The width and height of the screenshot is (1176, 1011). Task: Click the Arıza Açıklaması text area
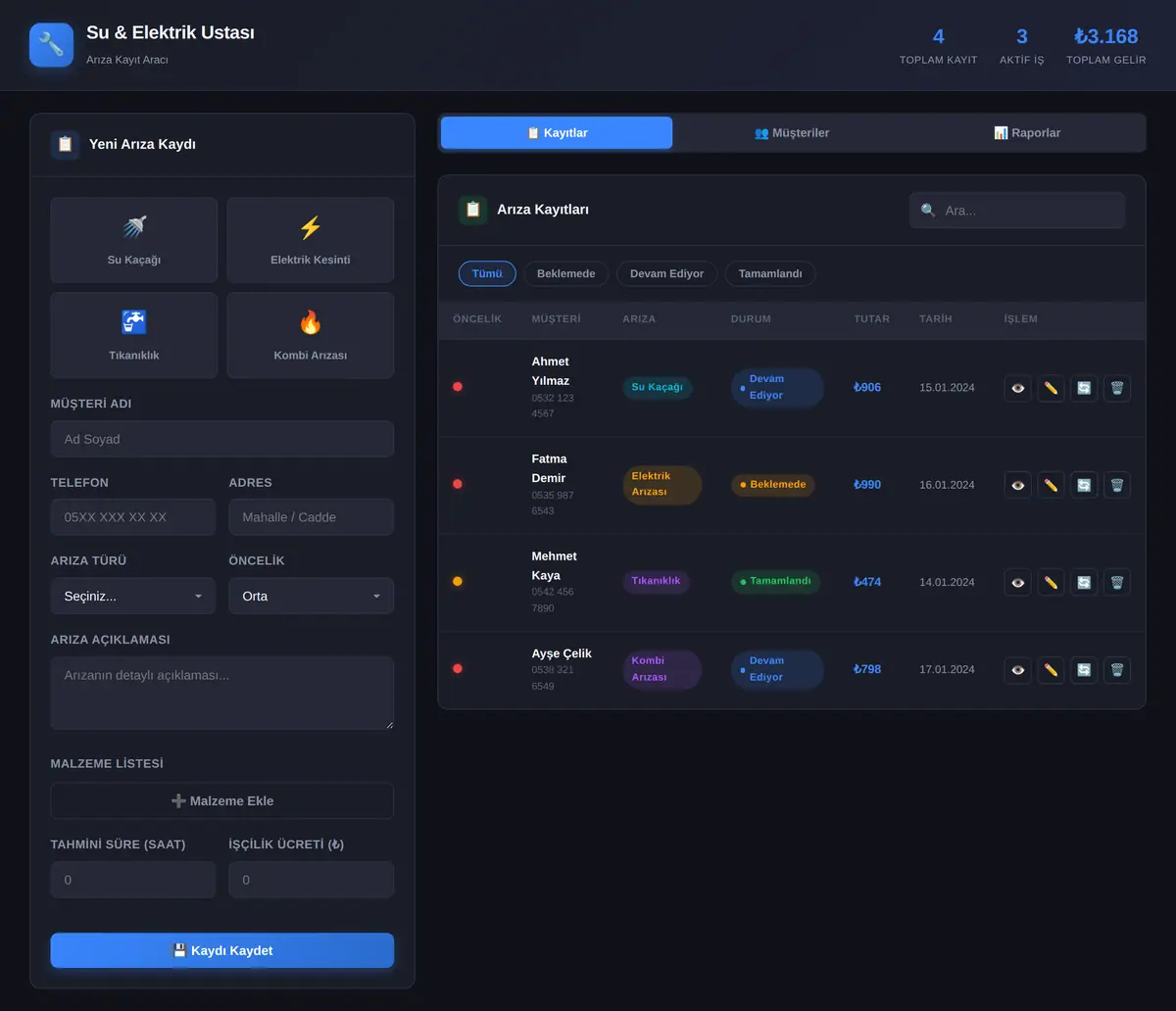click(x=222, y=693)
